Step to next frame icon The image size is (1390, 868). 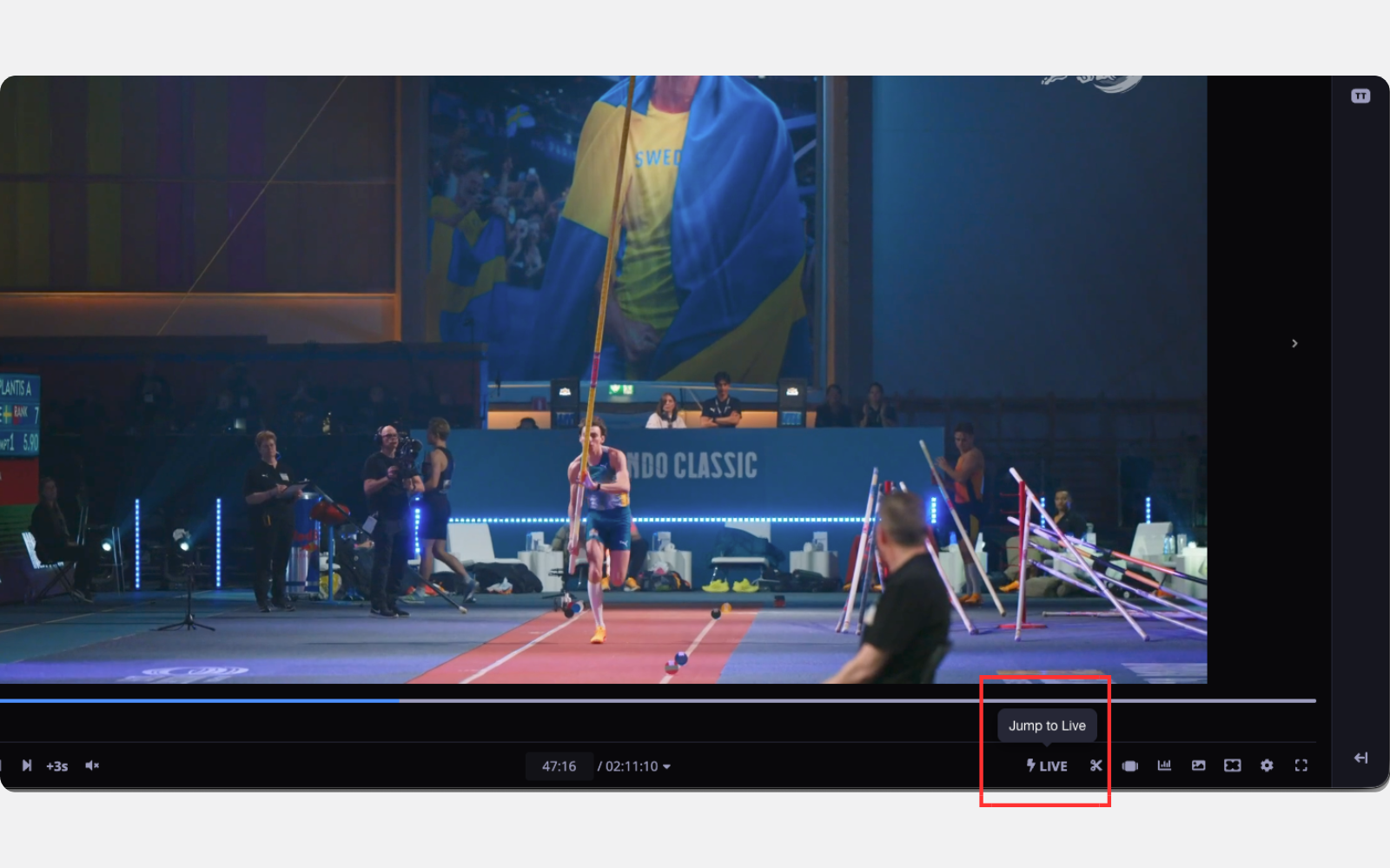27,765
